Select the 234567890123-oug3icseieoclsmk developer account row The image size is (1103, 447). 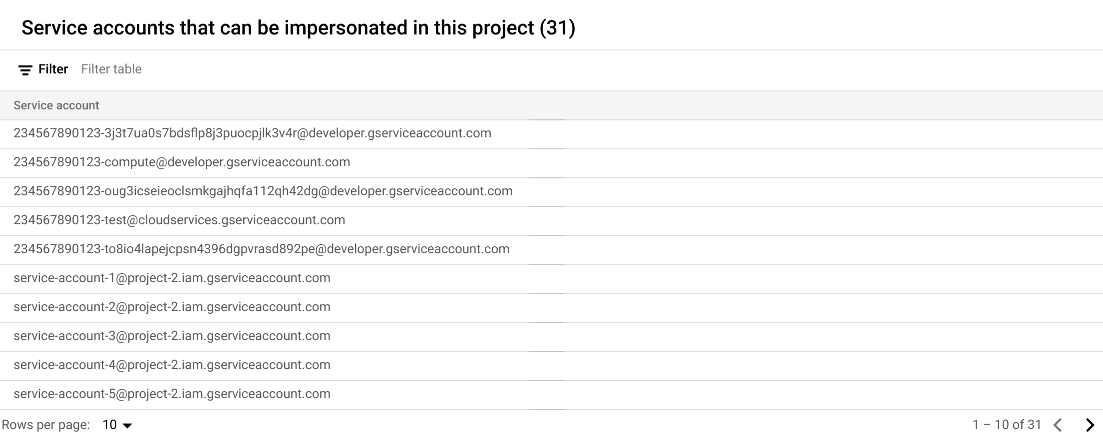pyautogui.click(x=262, y=191)
